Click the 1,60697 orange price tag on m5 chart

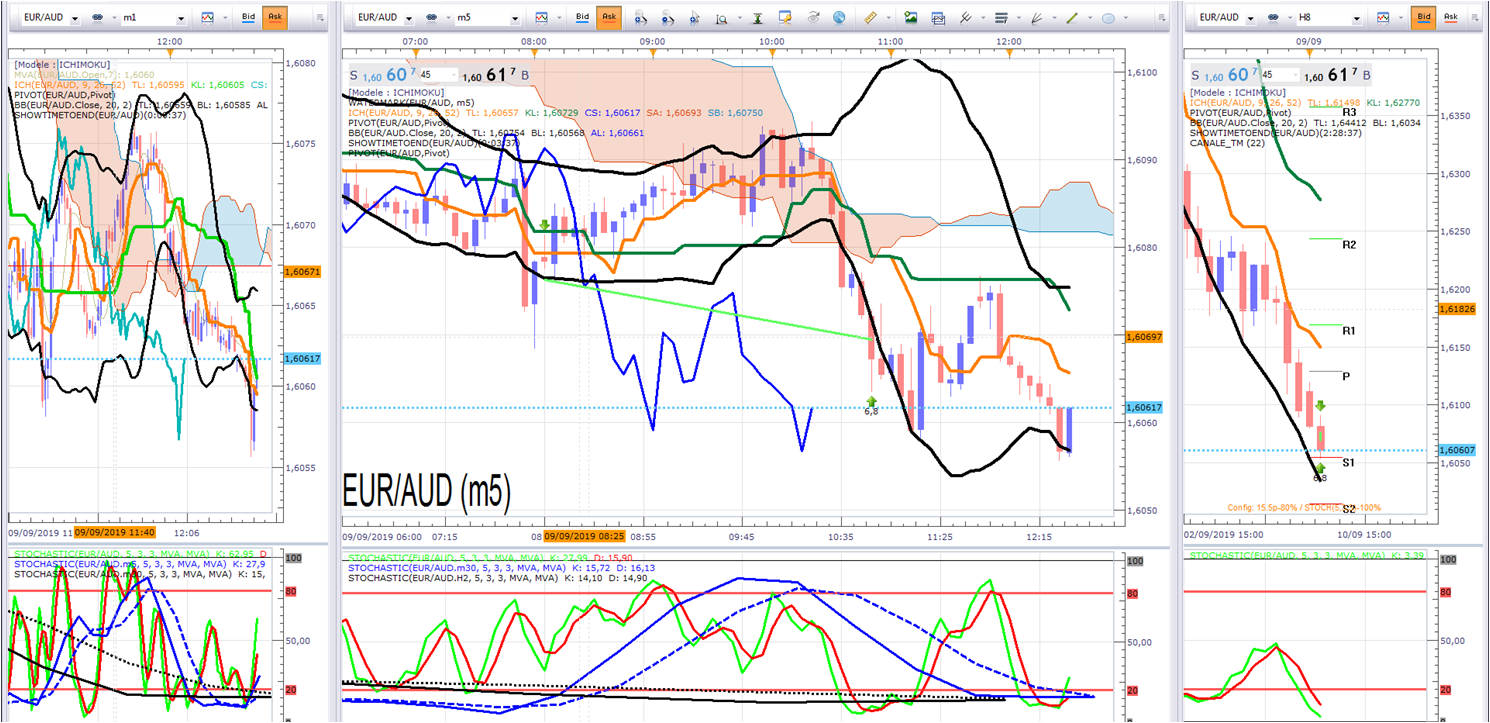click(x=1144, y=337)
